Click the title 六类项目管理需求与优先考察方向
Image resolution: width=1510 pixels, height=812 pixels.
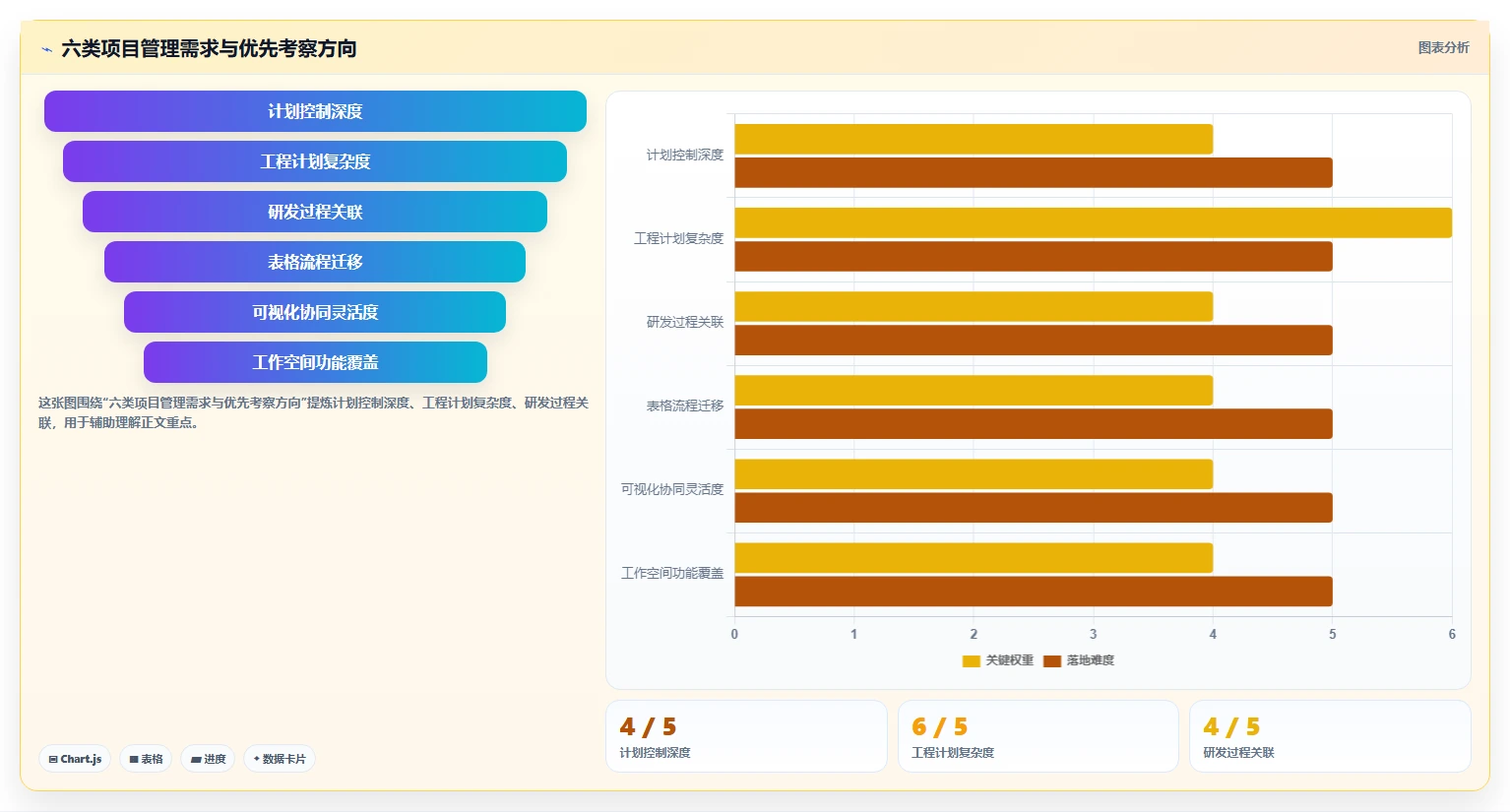pyautogui.click(x=209, y=48)
